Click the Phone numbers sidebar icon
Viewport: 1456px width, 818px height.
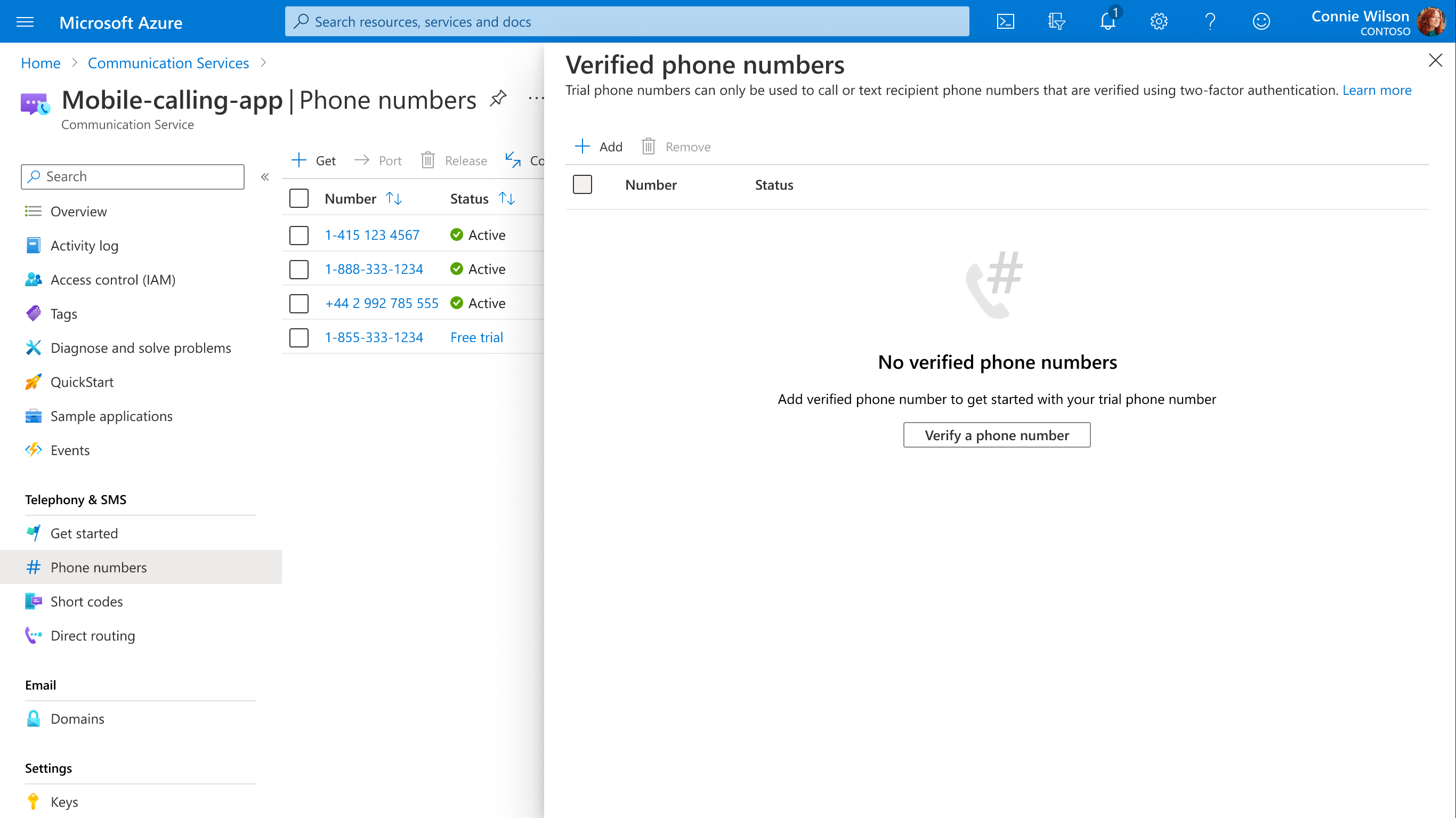tap(32, 567)
